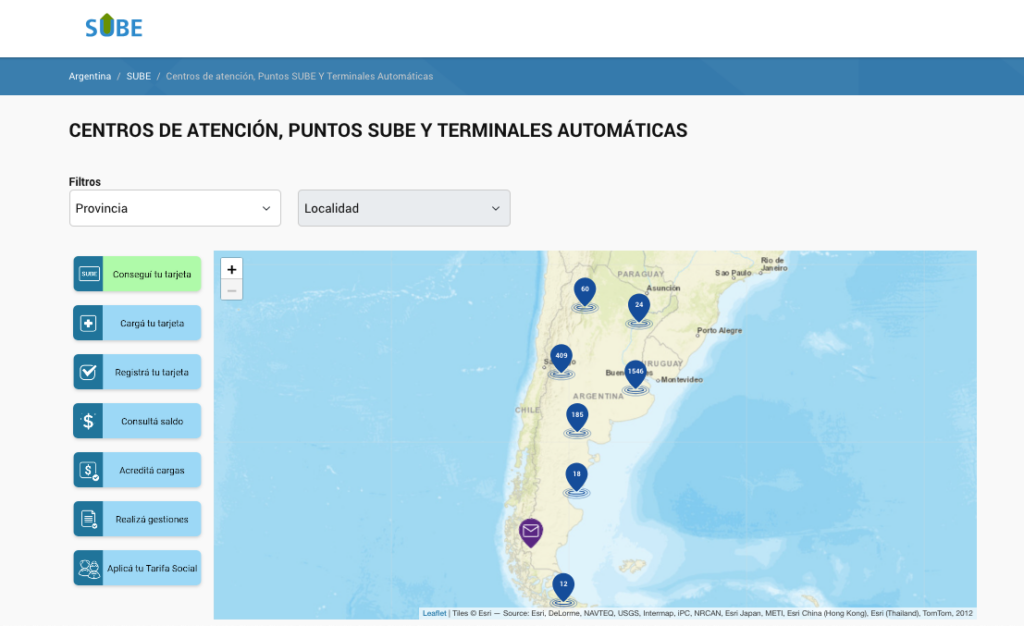The image size is (1024, 626).
Task: Click the map cluster marker labeled 18
Action: (x=576, y=477)
